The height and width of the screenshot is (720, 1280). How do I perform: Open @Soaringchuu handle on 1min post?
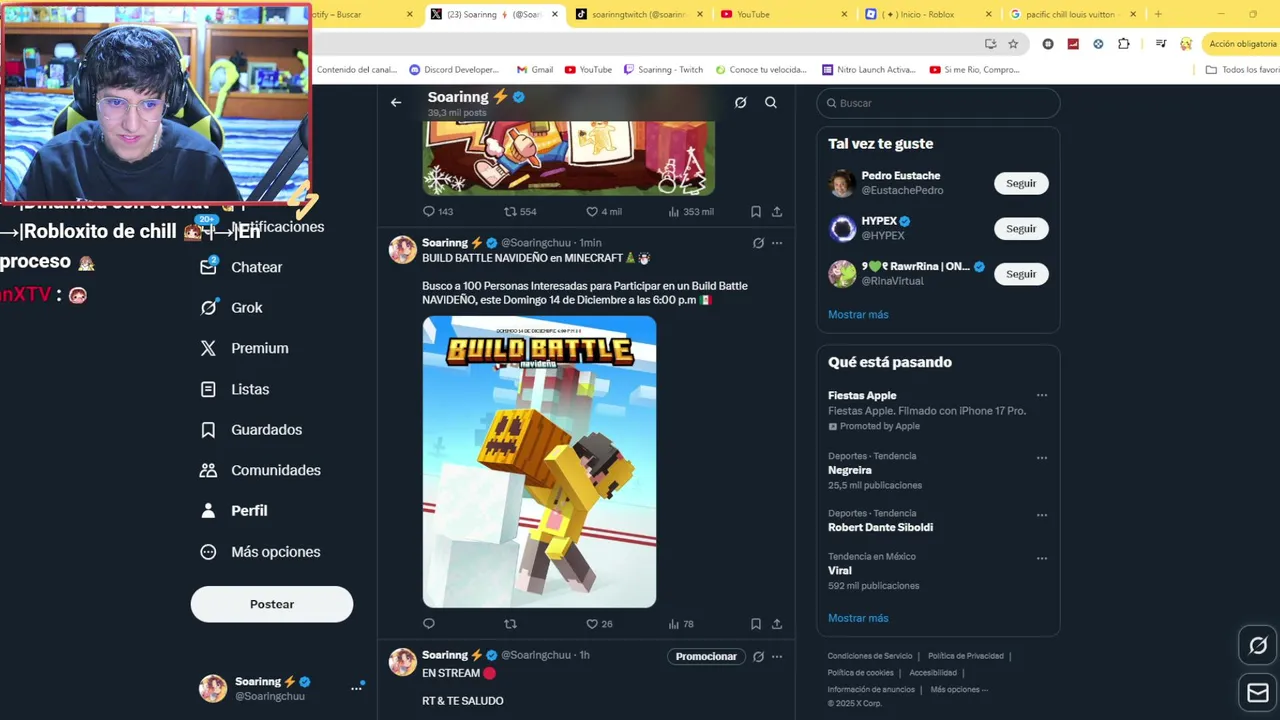tap(536, 243)
